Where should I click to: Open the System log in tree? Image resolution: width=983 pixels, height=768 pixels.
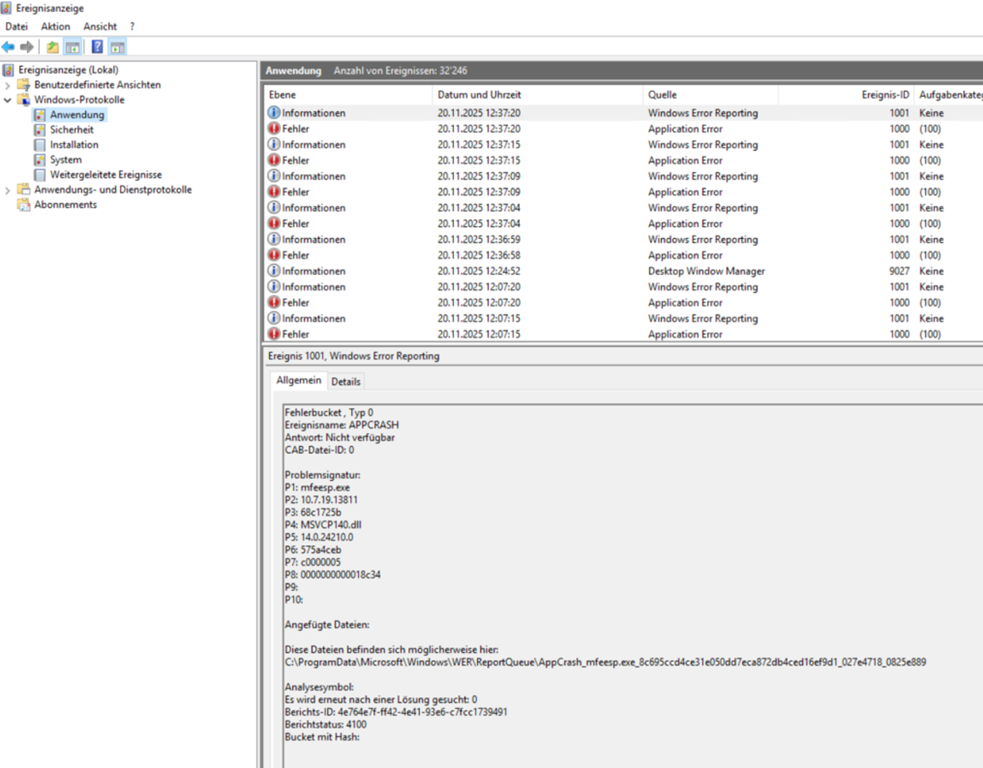tap(65, 160)
